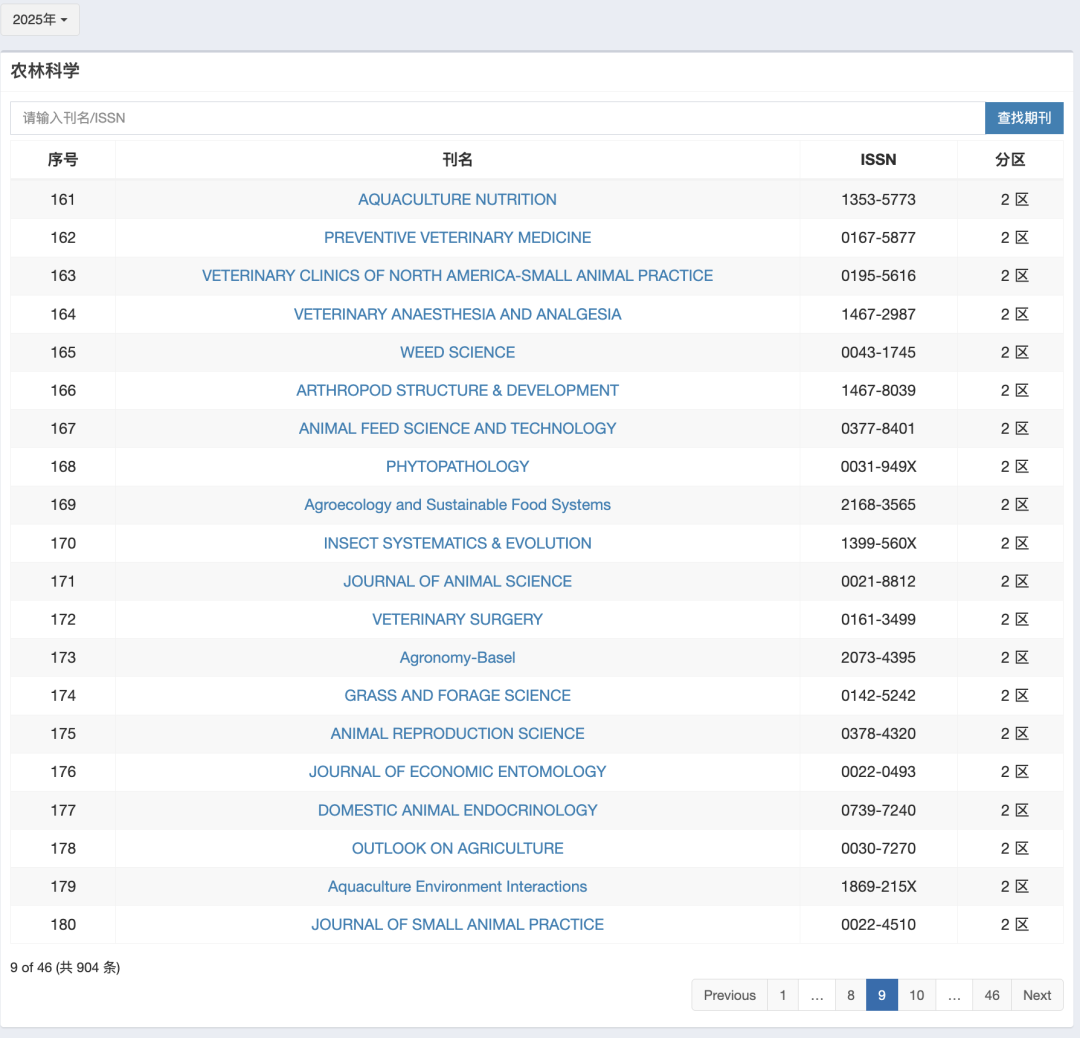The width and height of the screenshot is (1080, 1038).
Task: Click the ISSN column header
Action: click(x=878, y=160)
